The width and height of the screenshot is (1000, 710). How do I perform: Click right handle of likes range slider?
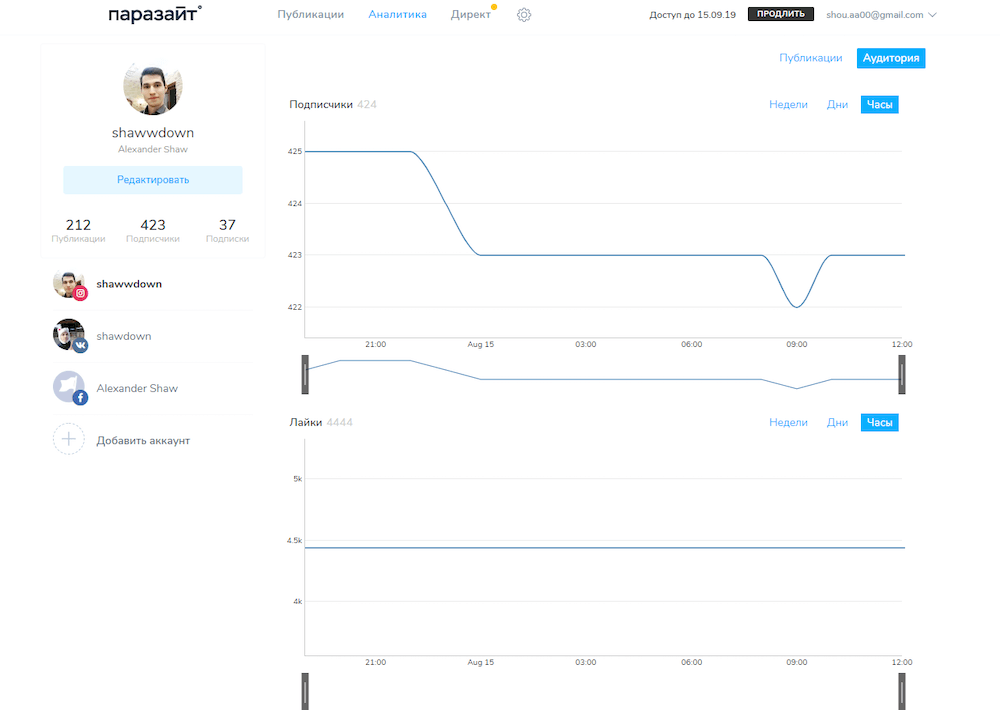[x=901, y=690]
